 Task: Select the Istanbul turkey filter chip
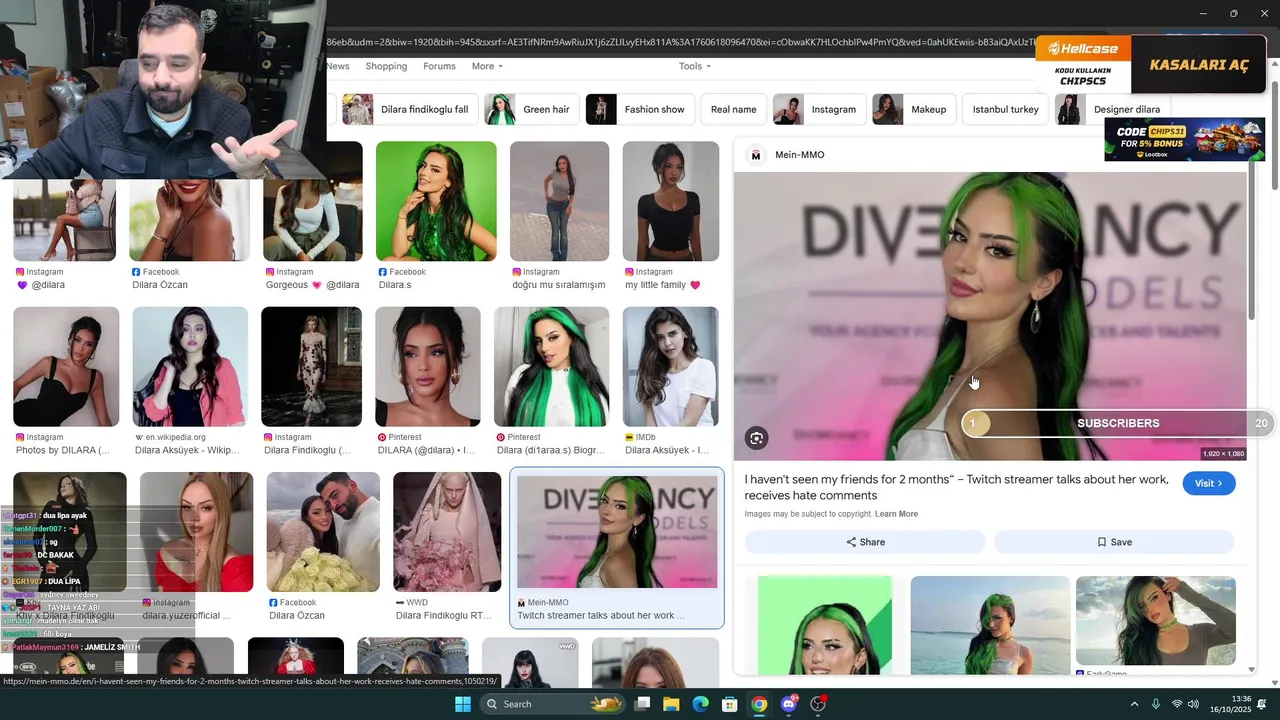pyautogui.click(x=1005, y=109)
